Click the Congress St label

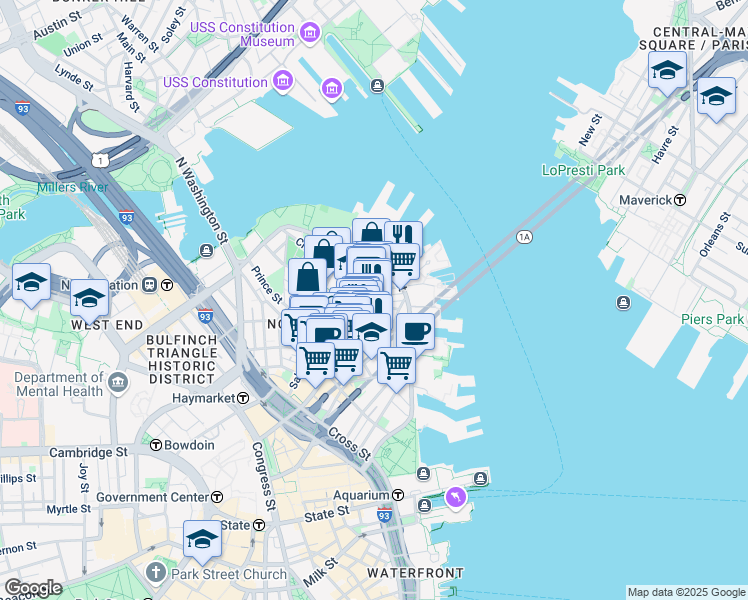coord(264,476)
